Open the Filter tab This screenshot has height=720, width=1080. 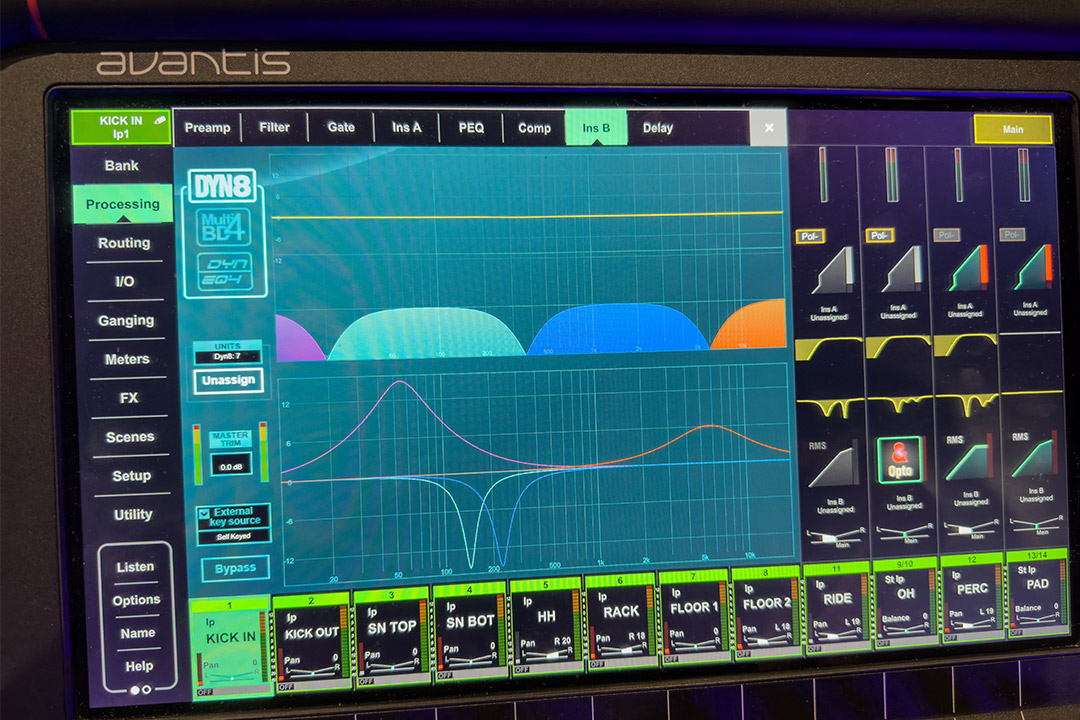click(x=274, y=127)
